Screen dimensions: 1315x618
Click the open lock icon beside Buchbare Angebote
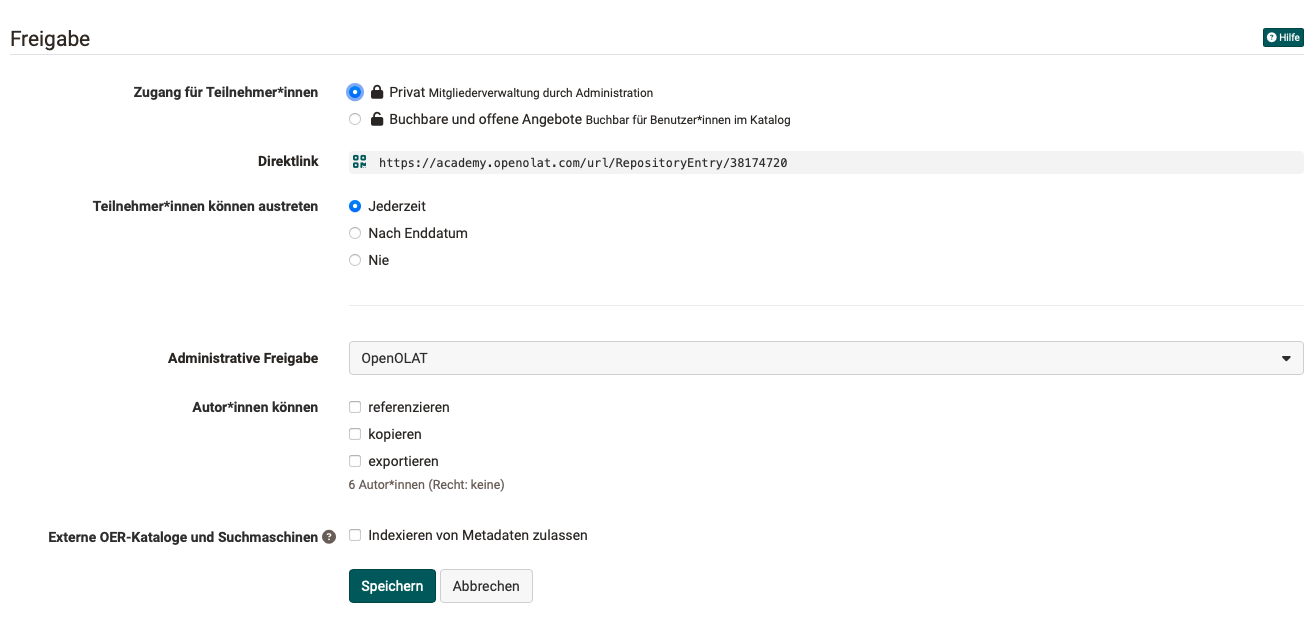pyautogui.click(x=376, y=118)
